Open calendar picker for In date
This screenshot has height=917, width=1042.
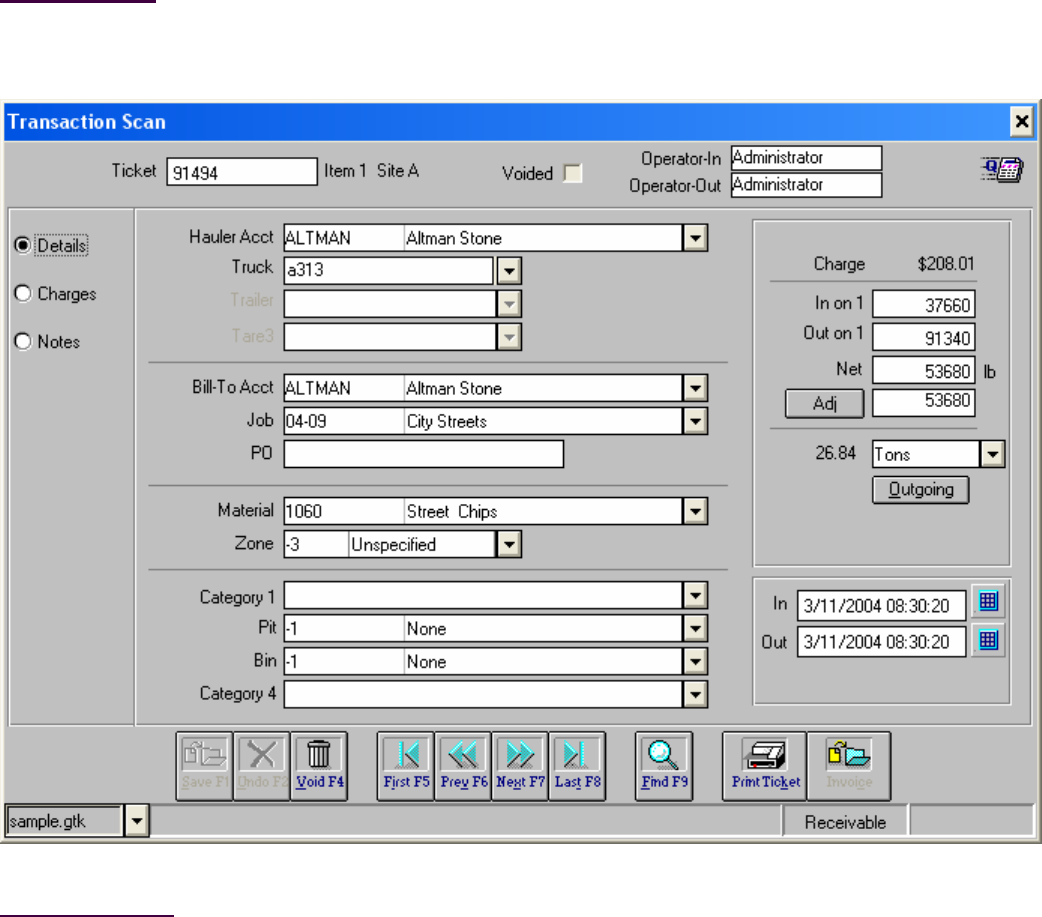[989, 603]
